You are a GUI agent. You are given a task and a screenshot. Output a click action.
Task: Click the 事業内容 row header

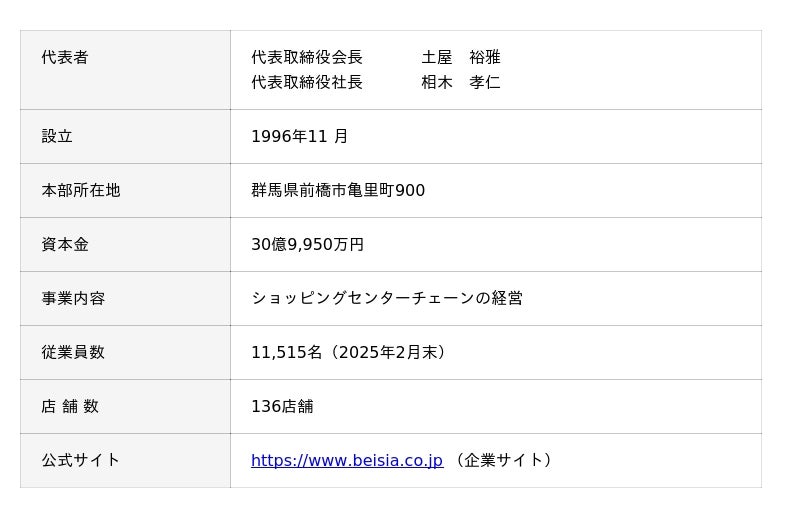[73, 299]
